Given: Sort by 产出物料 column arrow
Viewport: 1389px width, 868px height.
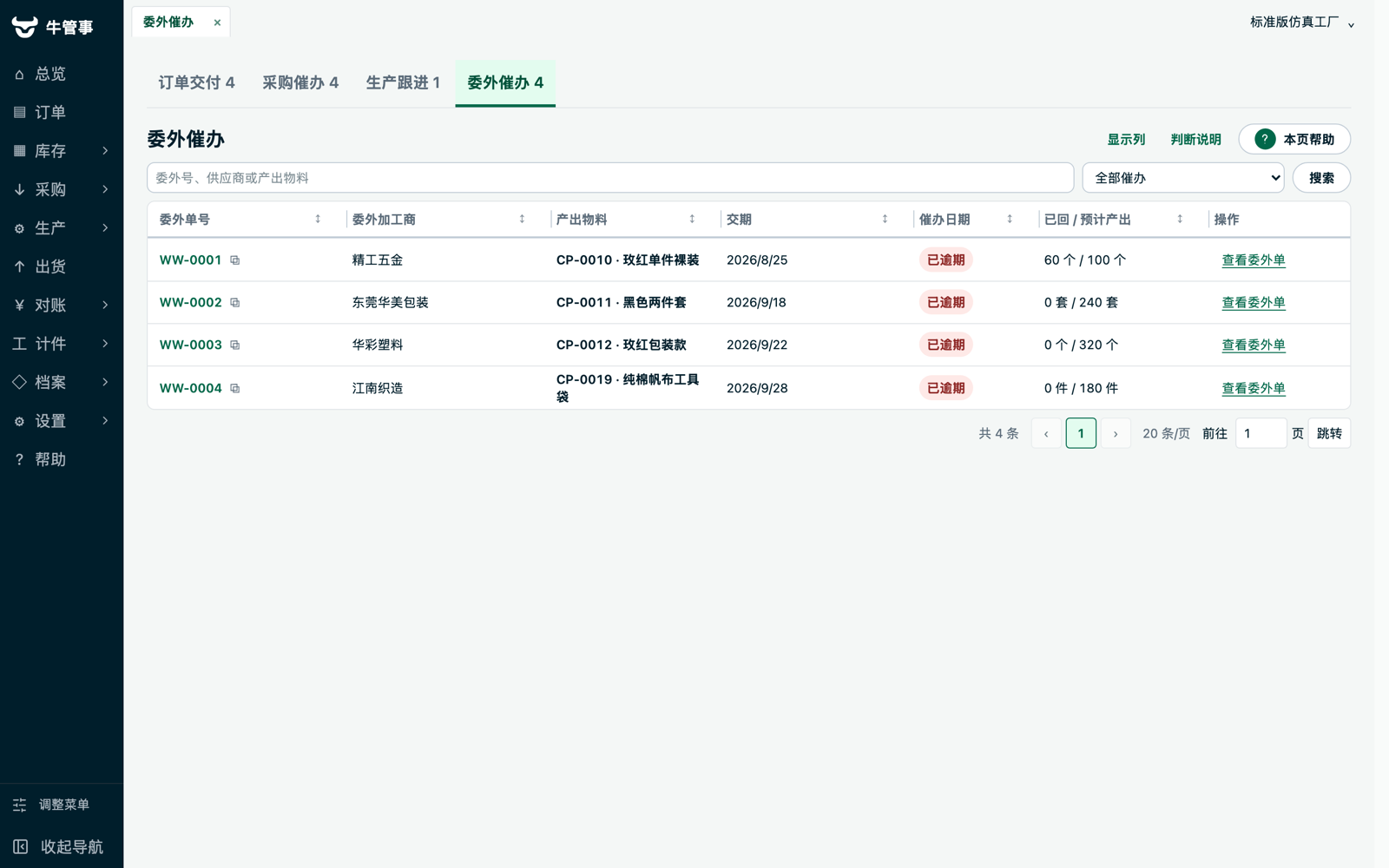Looking at the screenshot, I should tap(692, 220).
